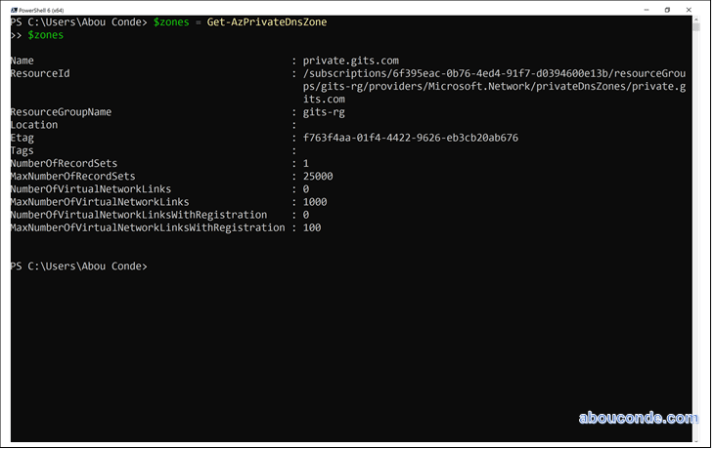
Task: Close the PowerShell window
Action: click(x=692, y=9)
